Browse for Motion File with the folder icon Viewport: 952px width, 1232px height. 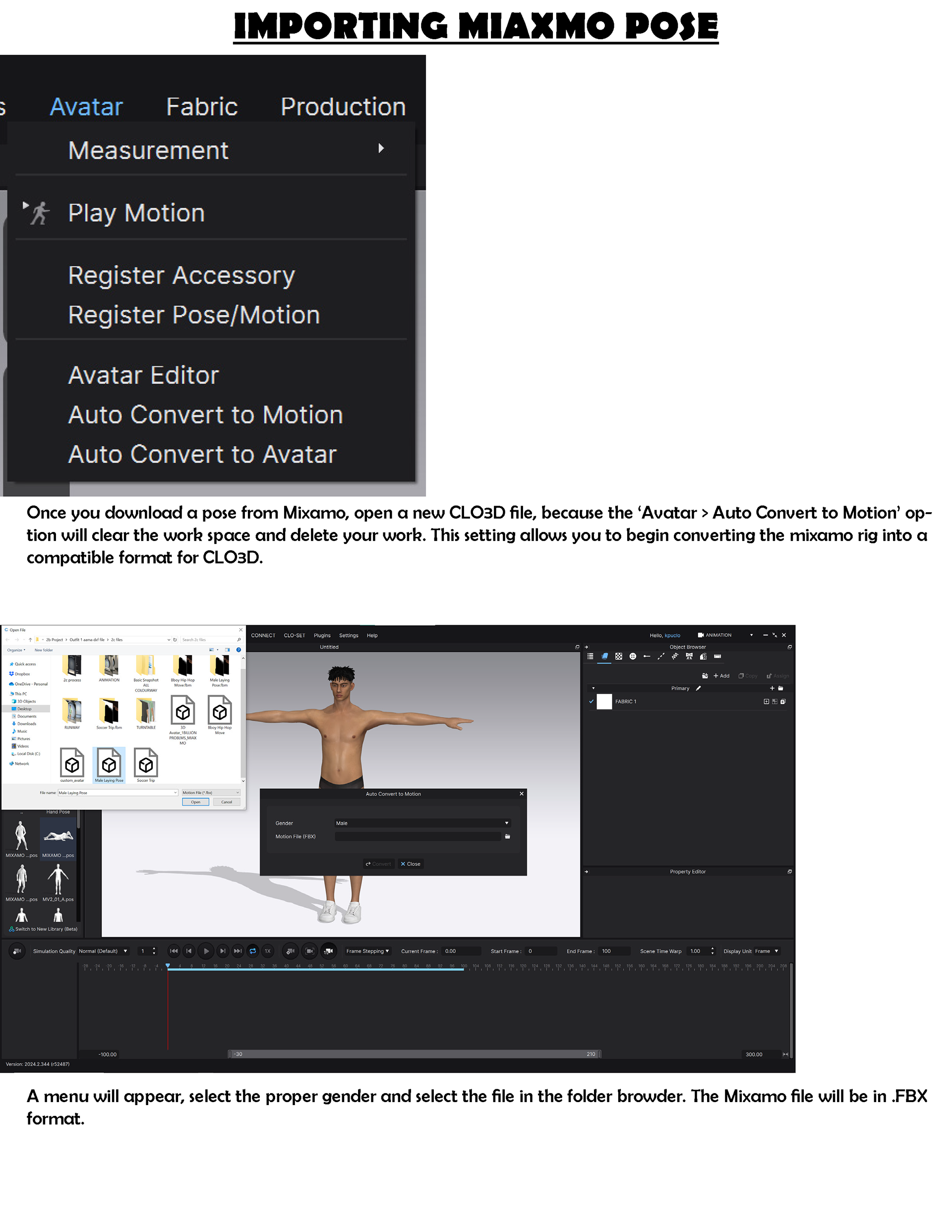[507, 836]
